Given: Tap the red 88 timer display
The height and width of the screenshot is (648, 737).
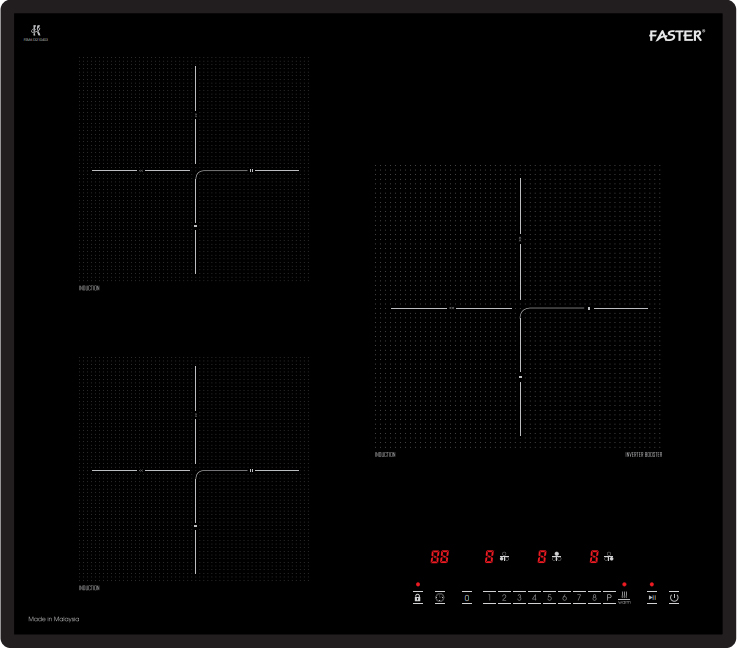Looking at the screenshot, I should 439,557.
